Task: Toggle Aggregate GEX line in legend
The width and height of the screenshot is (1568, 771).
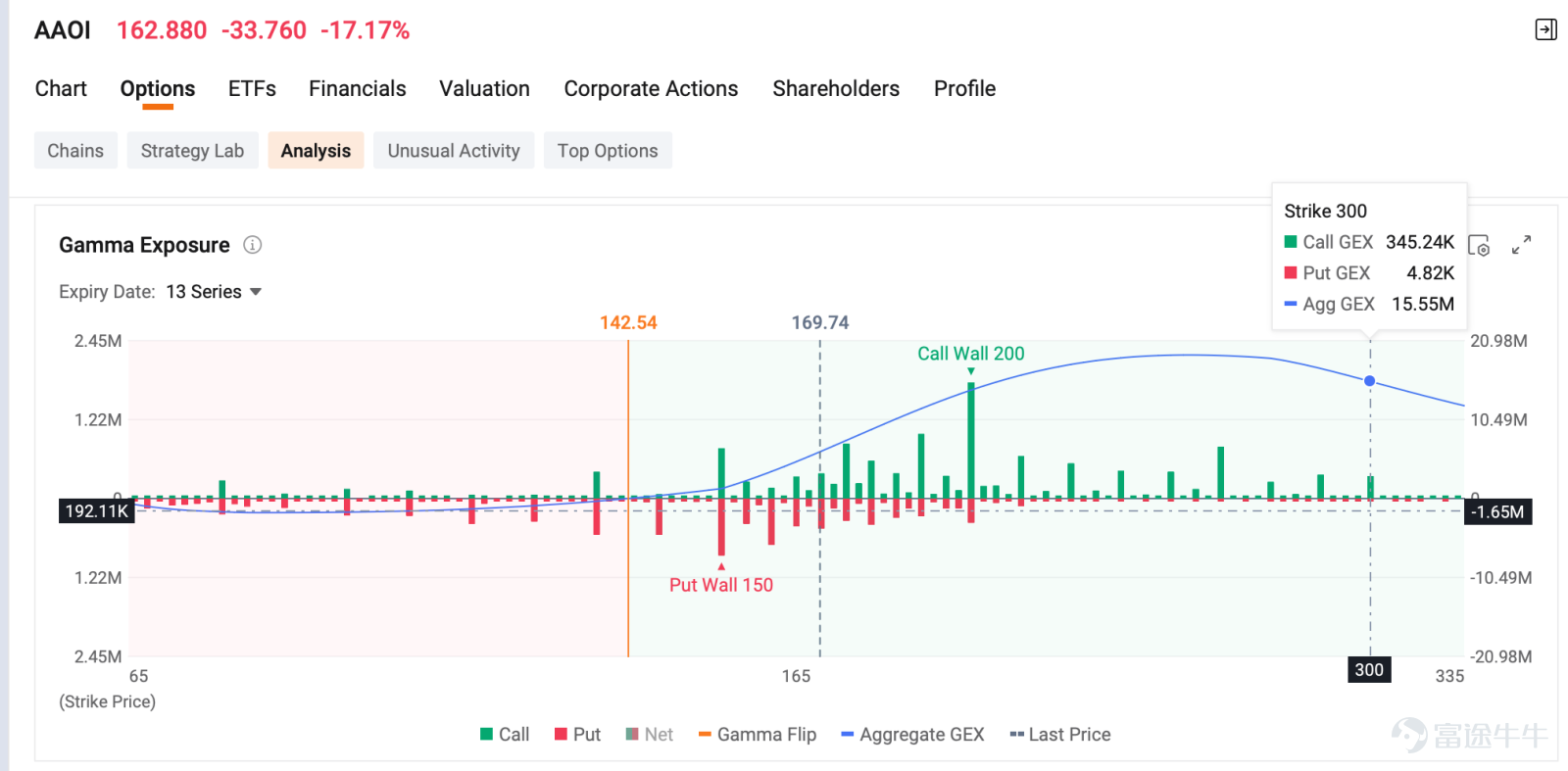Action: pyautogui.click(x=912, y=735)
